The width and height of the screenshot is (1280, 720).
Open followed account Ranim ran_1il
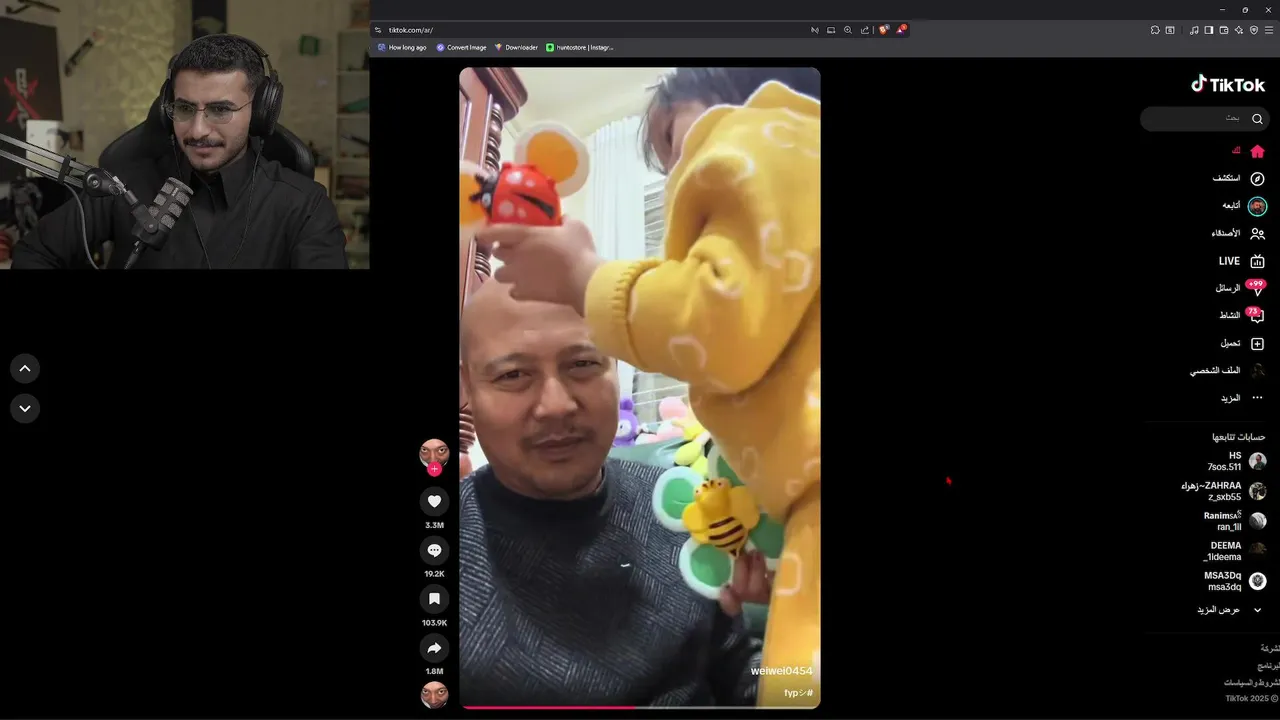coord(1235,521)
